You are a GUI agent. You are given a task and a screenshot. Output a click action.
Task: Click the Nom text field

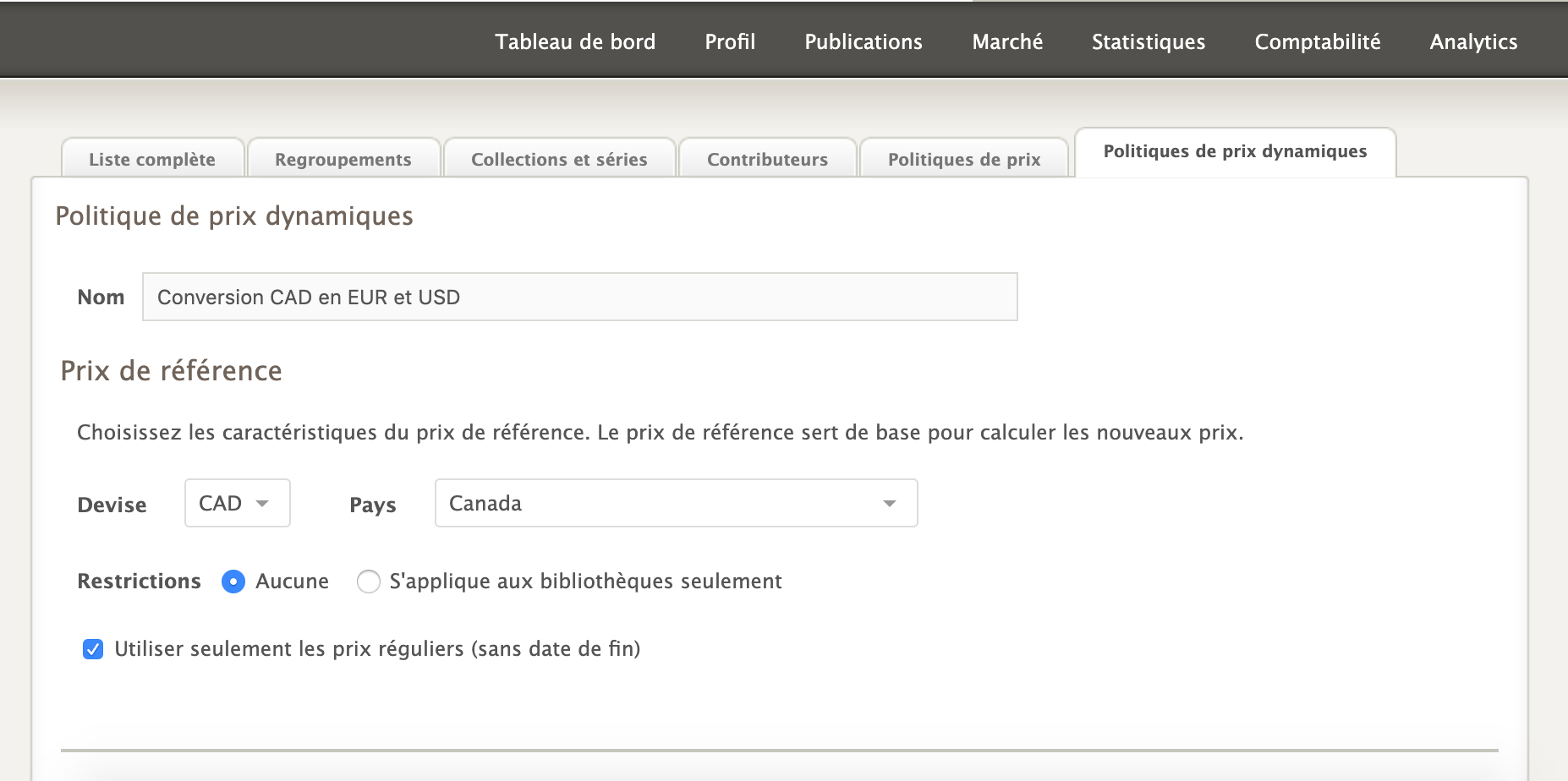click(579, 297)
